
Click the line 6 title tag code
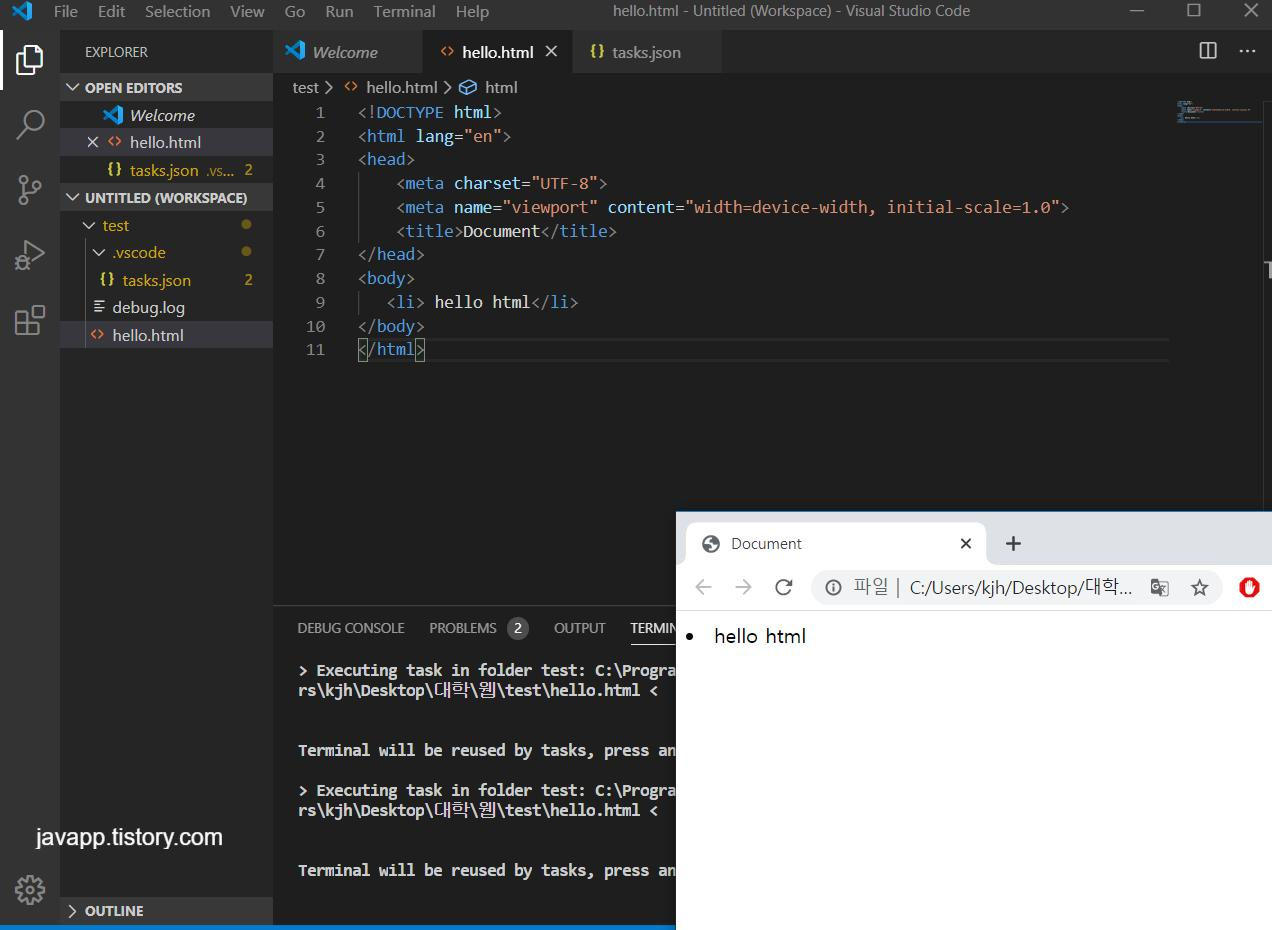[x=506, y=231]
